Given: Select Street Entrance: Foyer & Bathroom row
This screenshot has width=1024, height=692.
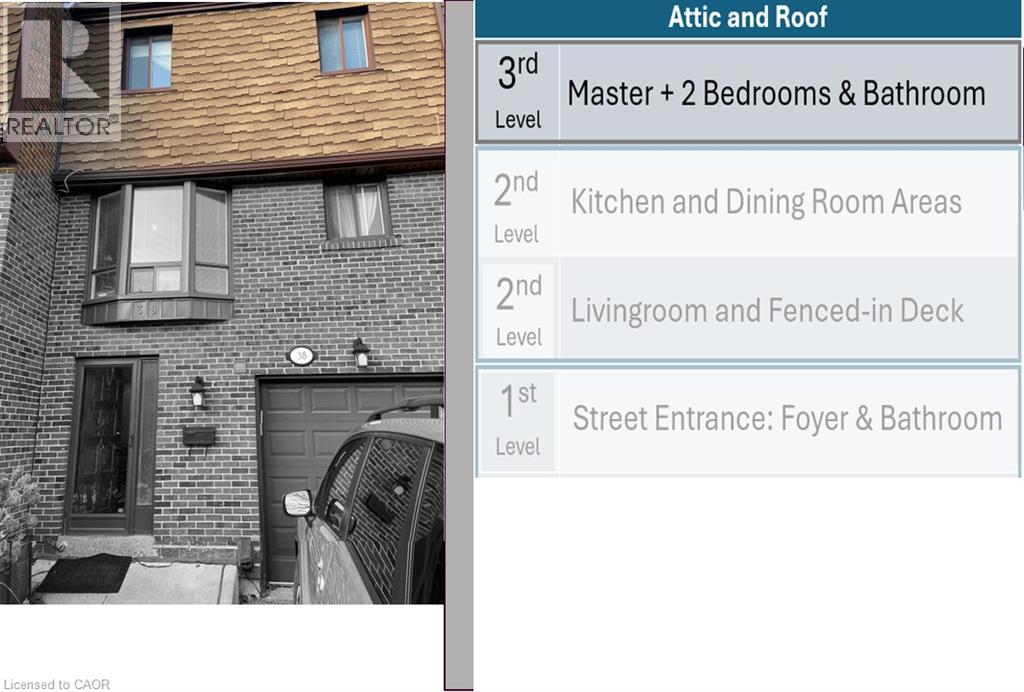Looking at the screenshot, I should click(x=748, y=421).
